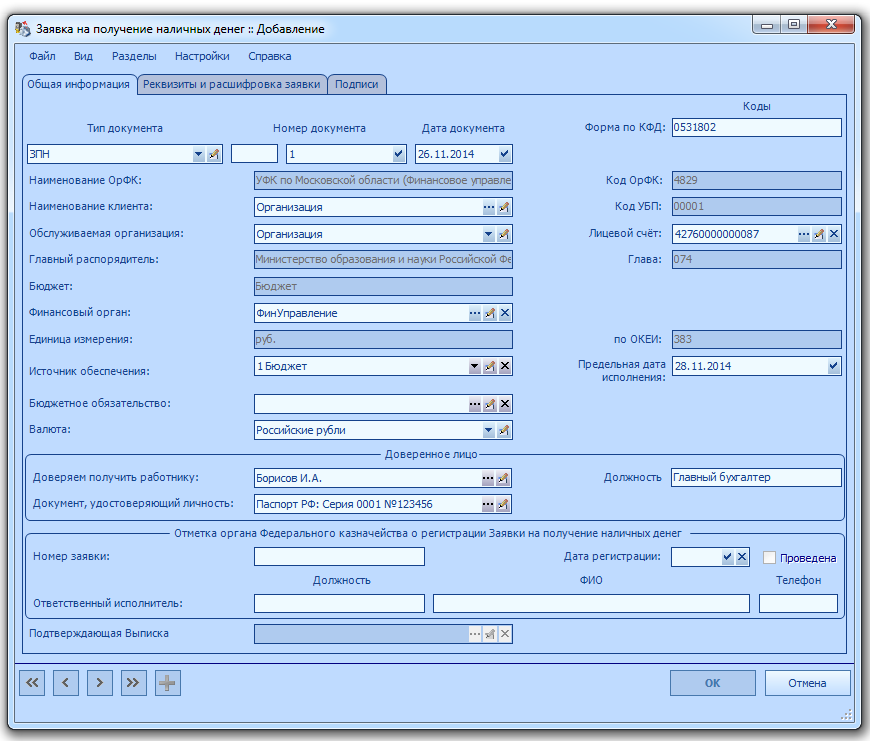Clear the Источник обеспечения field with X

point(505,366)
